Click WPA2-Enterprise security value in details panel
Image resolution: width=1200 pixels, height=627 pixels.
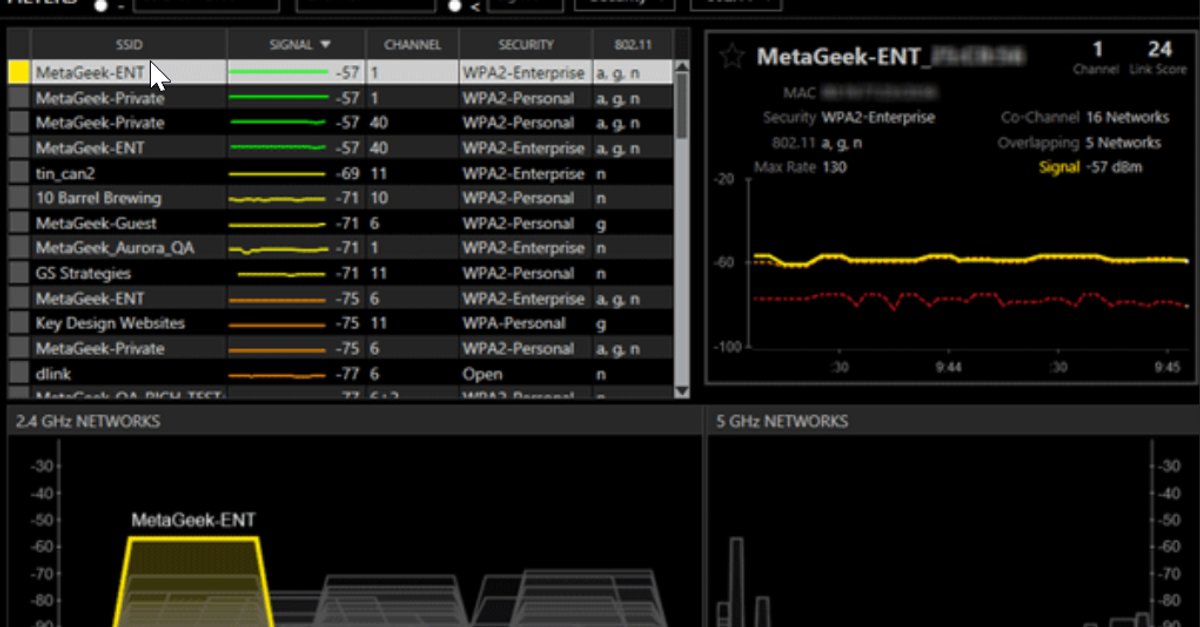coord(879,117)
